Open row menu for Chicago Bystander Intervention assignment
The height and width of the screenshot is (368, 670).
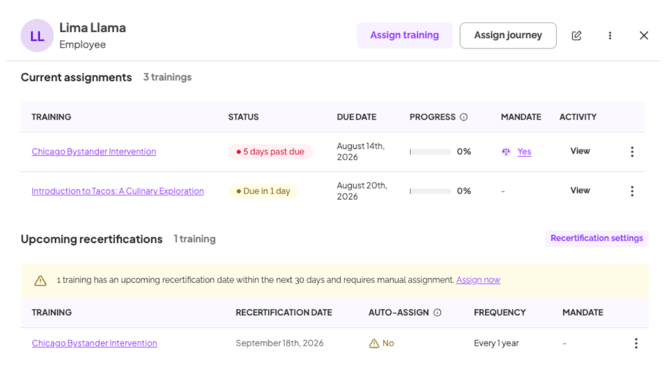(x=632, y=152)
